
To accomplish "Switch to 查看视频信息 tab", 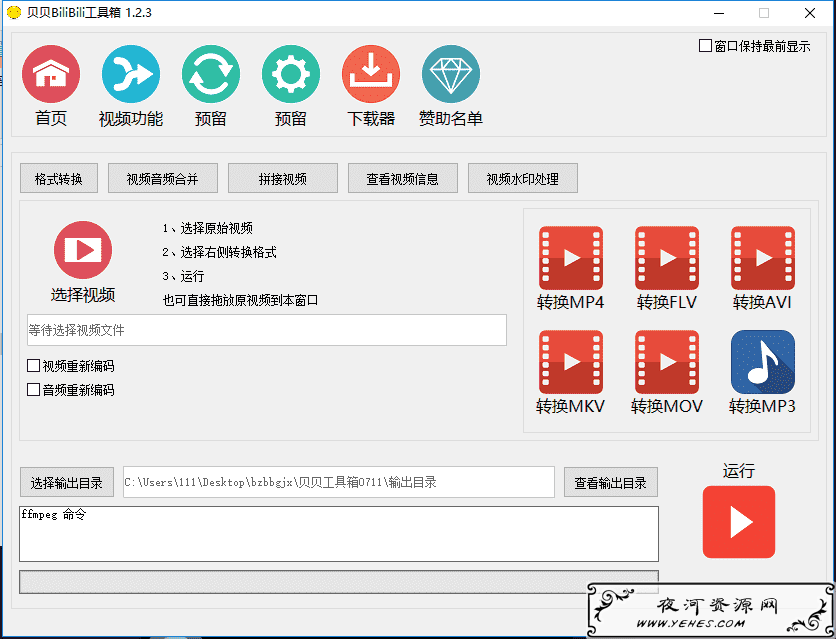I will click(x=403, y=178).
